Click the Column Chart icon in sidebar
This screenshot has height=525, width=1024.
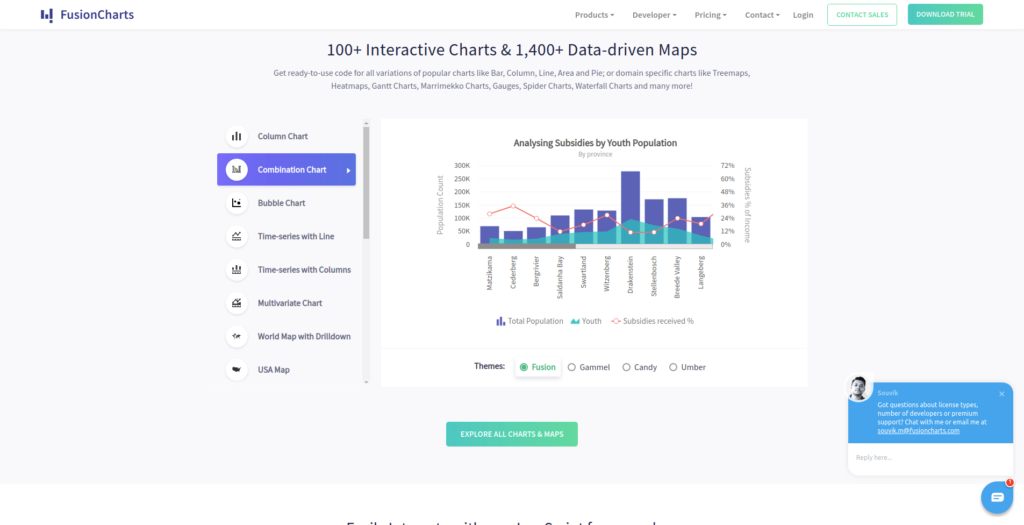click(237, 136)
